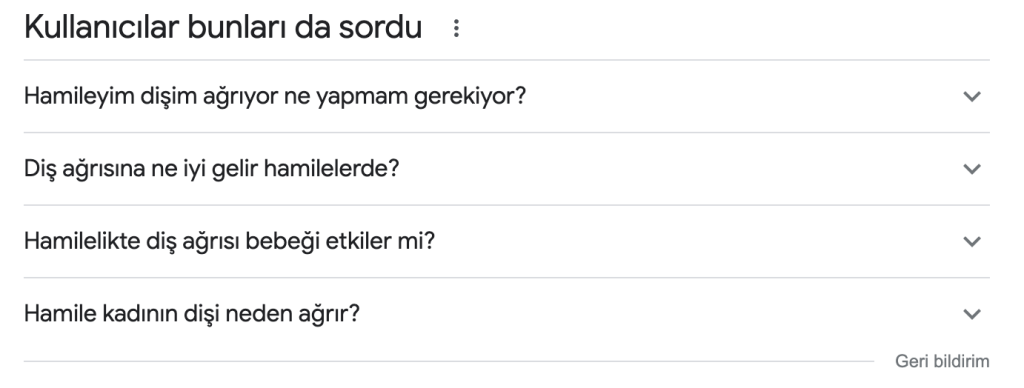Click chevron beside 'Diş ağrısına ne iyi gelir'

coord(972,169)
